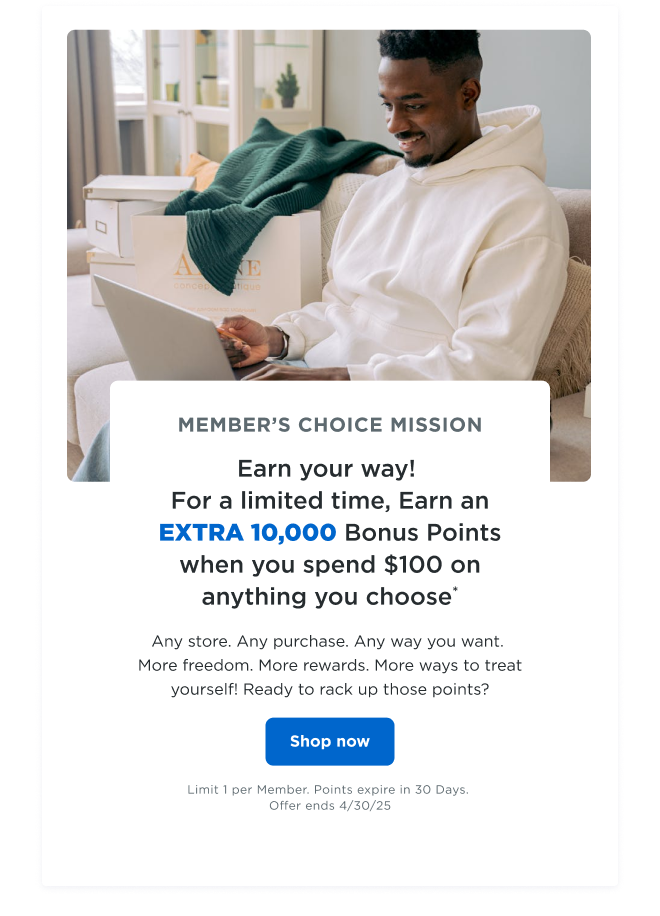Screen dimensions: 660x916
Task: Click the small plant on the shelf
Action: click(x=288, y=88)
